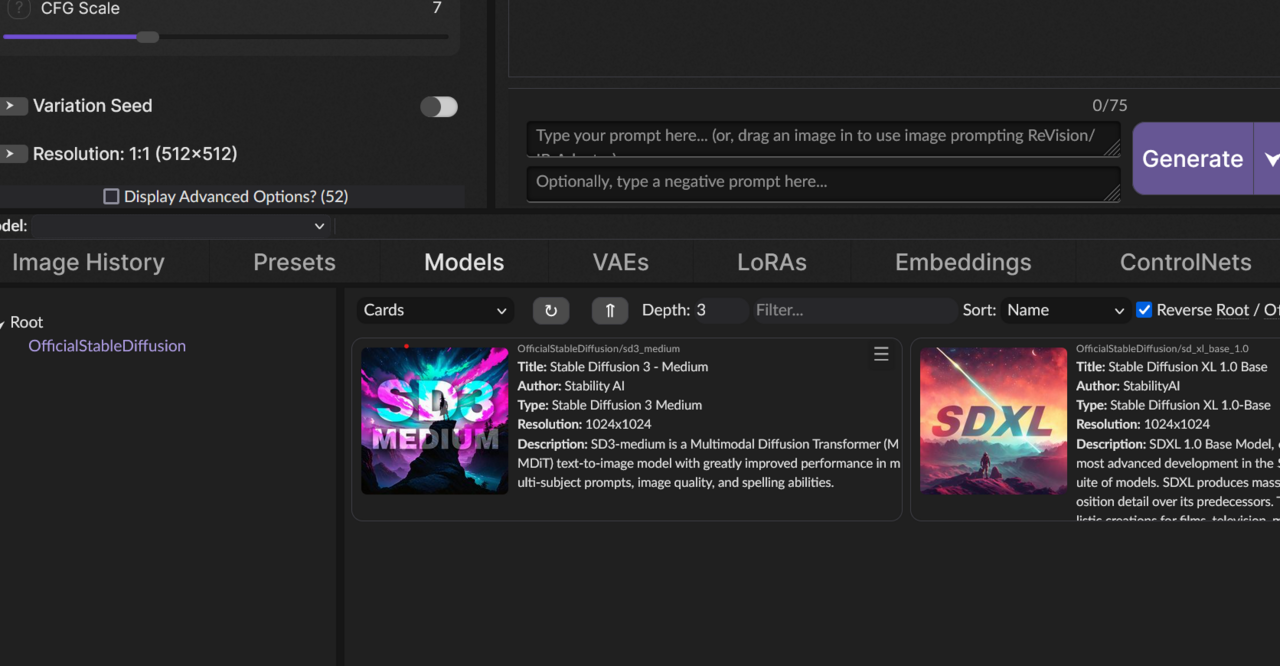Toggle the Variation Seed switch
1280x666 pixels.
point(439,107)
